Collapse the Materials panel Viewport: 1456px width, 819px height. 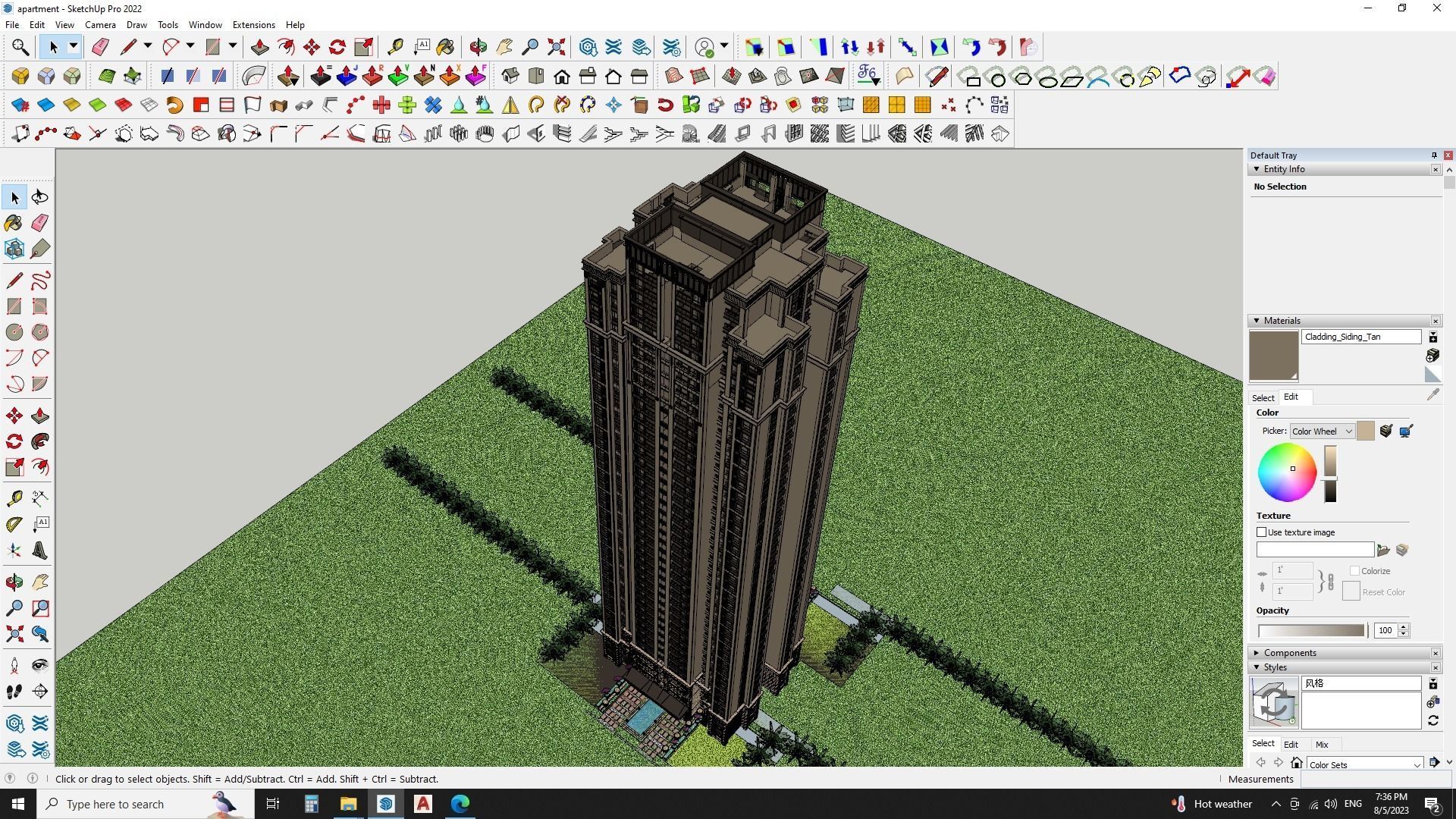coord(1257,321)
